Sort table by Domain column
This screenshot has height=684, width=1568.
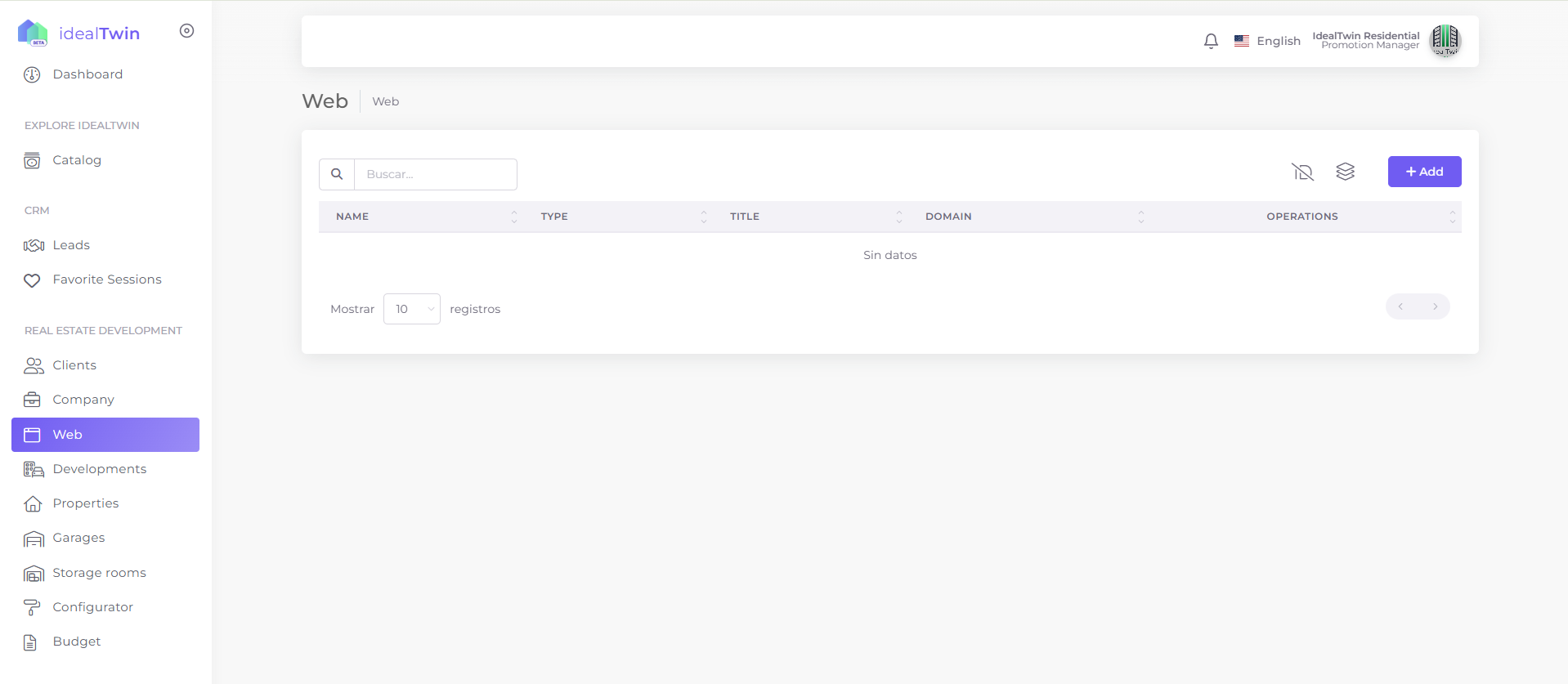948,217
